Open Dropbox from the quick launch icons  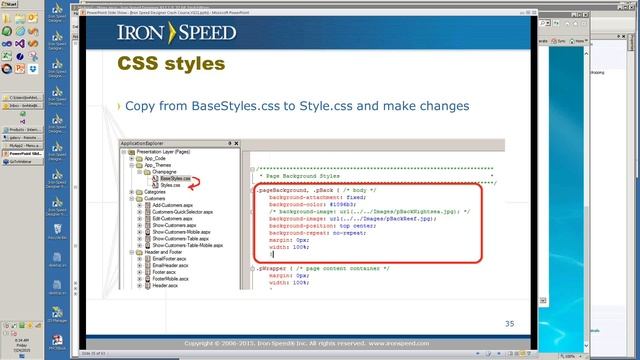tap(33, 69)
